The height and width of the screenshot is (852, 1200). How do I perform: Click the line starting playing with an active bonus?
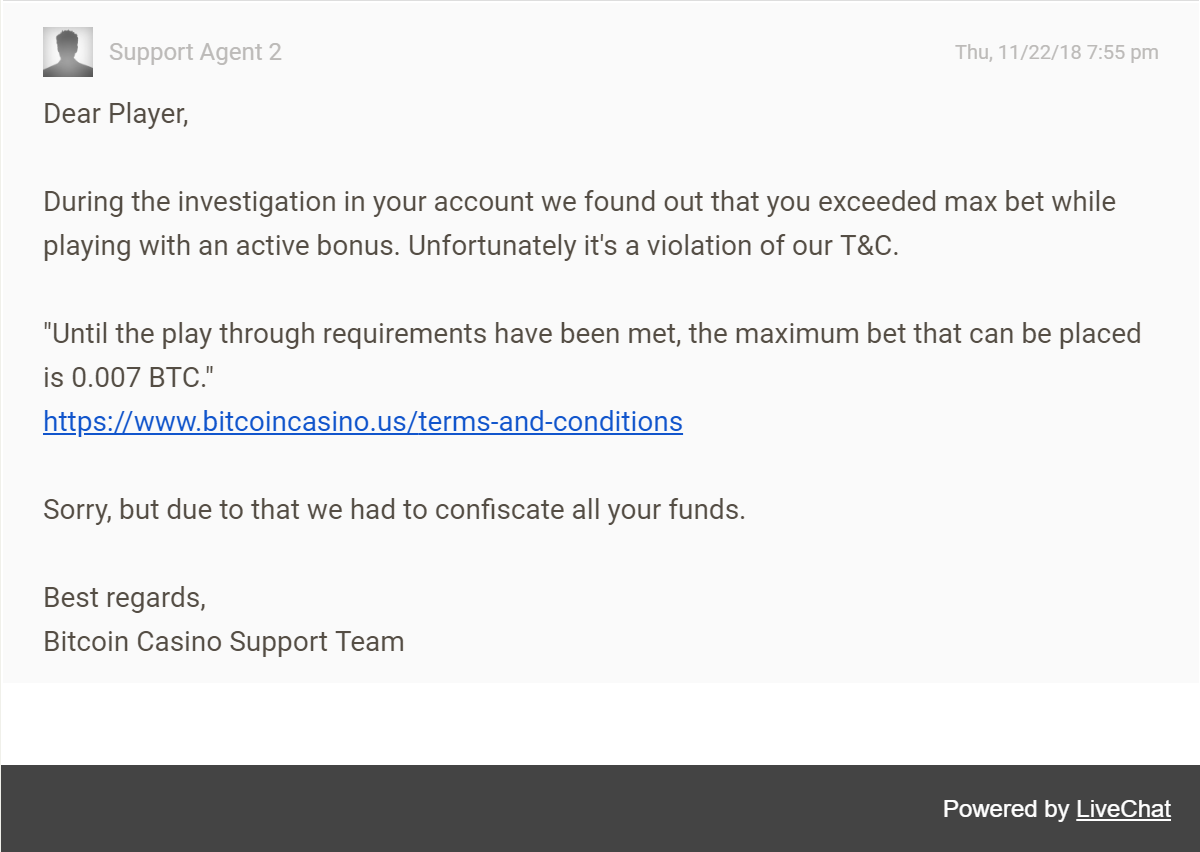pos(471,246)
